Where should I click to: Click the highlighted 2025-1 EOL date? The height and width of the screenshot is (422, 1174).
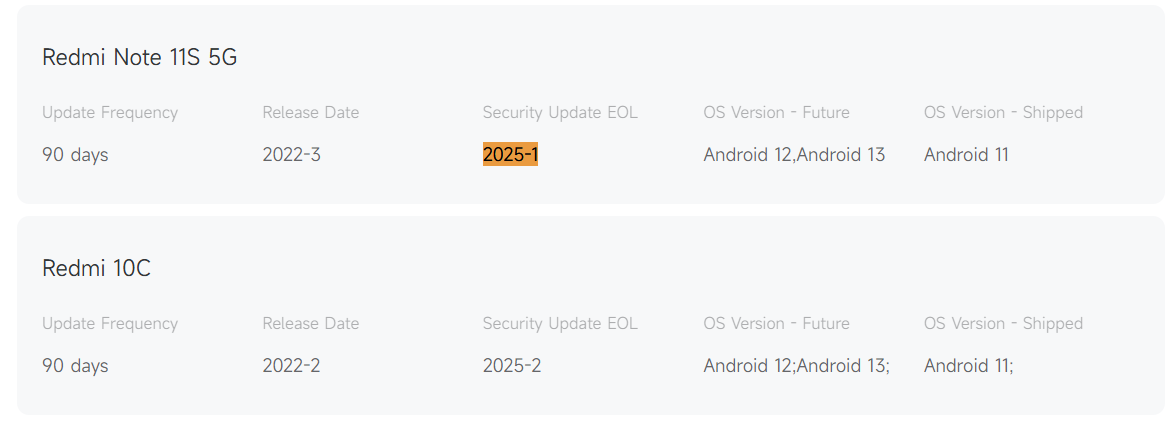pos(510,155)
